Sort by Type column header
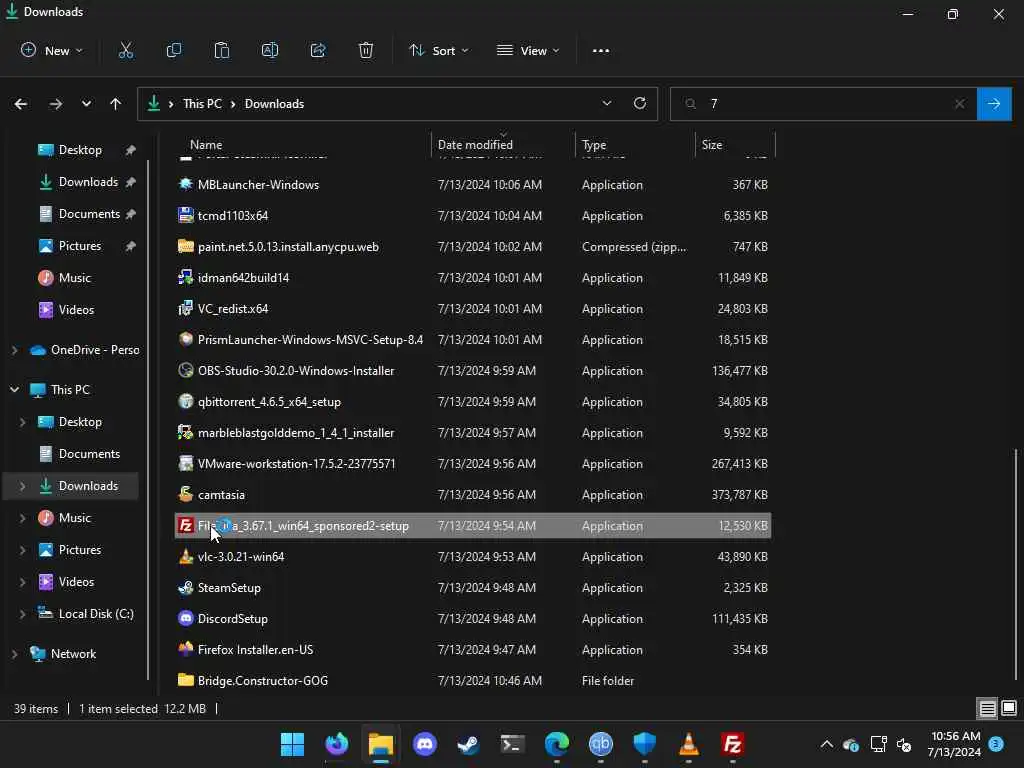 coord(635,145)
